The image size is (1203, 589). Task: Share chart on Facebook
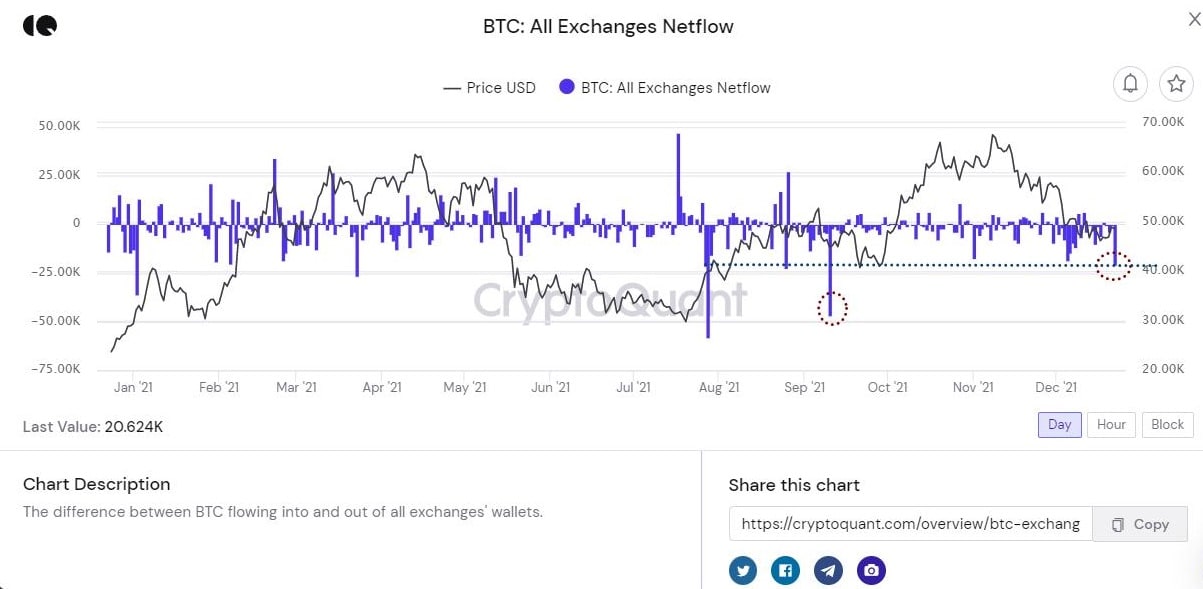pos(785,570)
